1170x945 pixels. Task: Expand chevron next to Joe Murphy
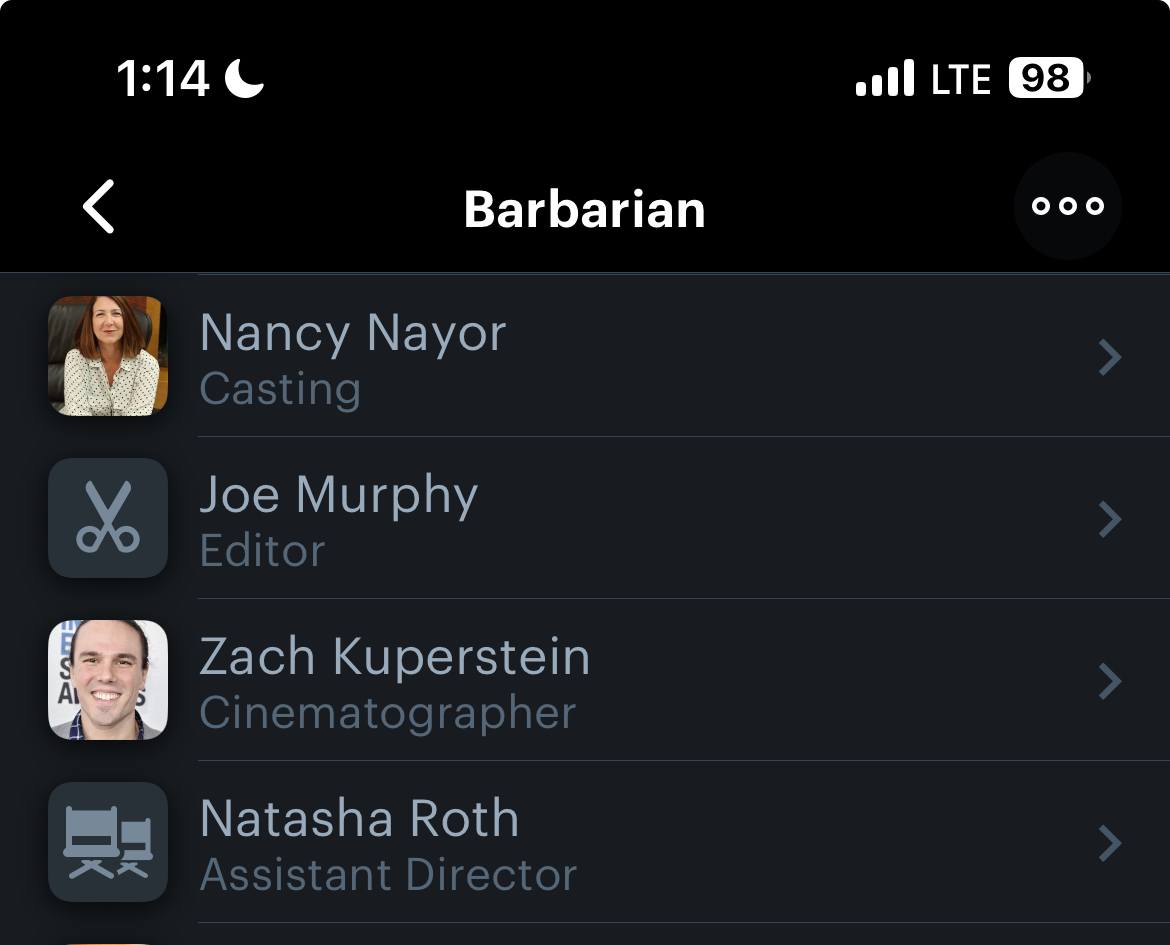(x=1109, y=519)
